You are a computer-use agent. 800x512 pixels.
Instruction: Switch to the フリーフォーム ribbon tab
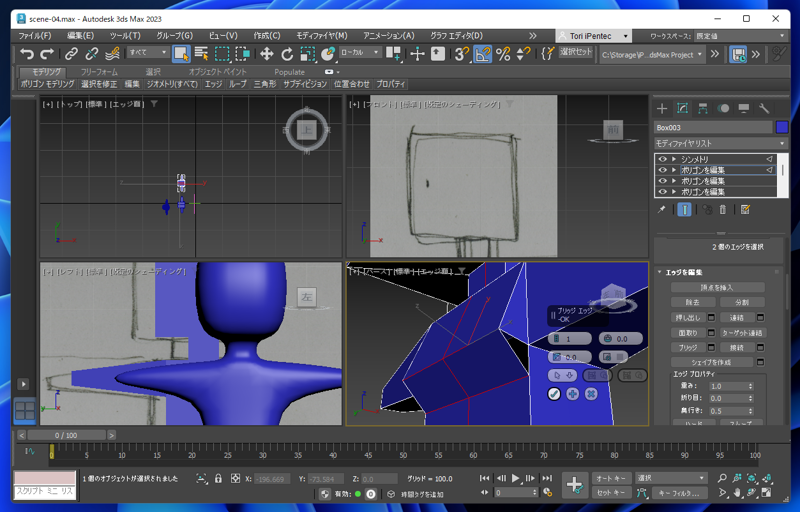click(99, 72)
